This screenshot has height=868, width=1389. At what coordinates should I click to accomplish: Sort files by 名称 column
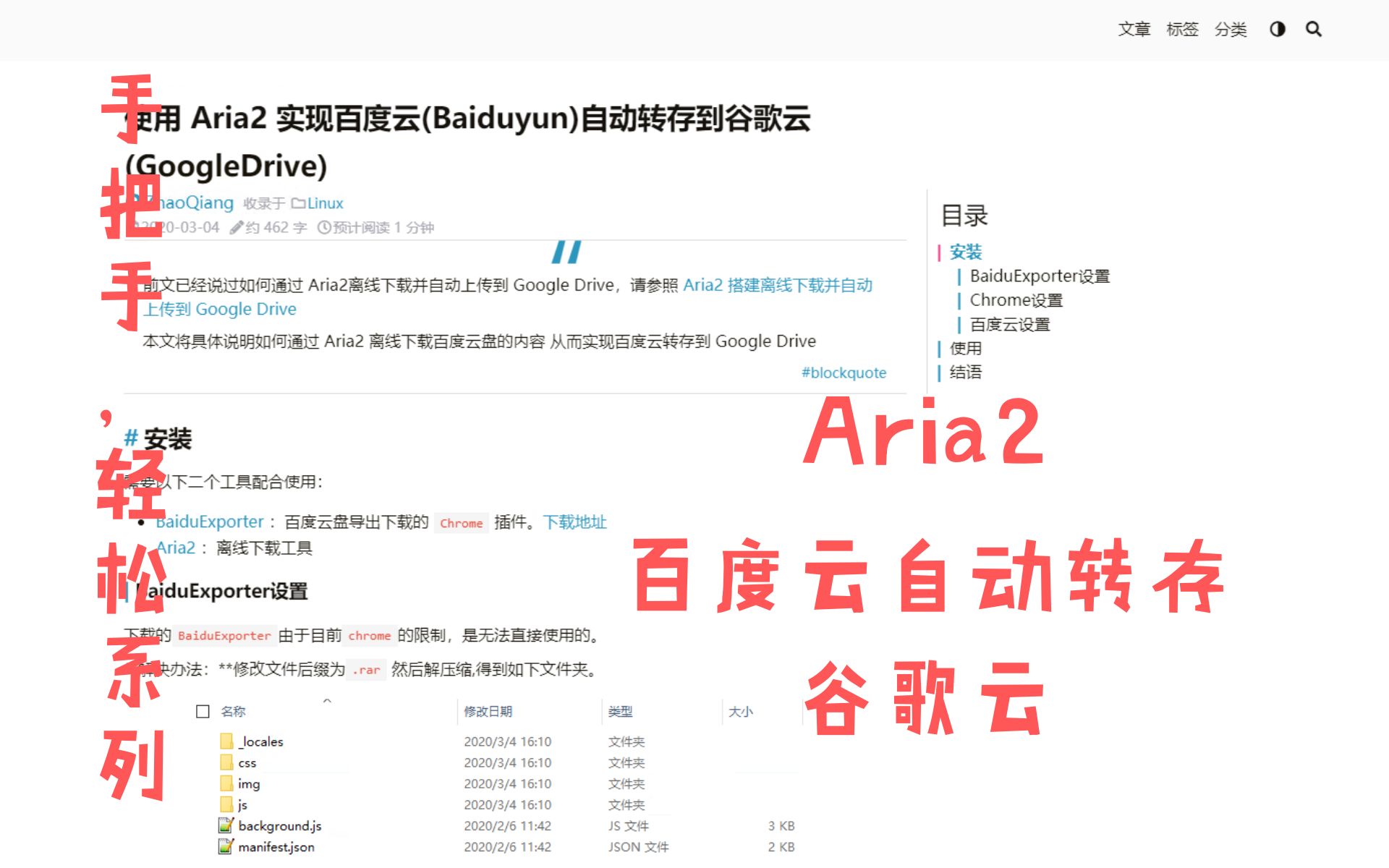tap(233, 711)
